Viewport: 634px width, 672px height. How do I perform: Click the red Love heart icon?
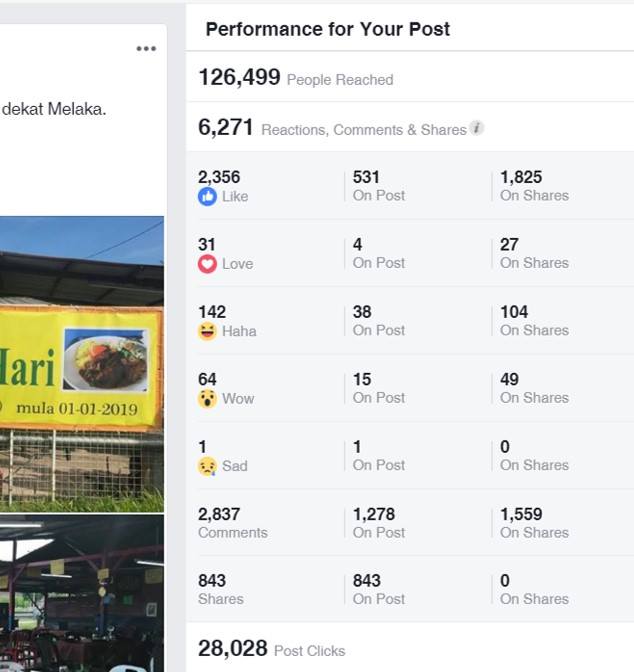tap(207, 264)
